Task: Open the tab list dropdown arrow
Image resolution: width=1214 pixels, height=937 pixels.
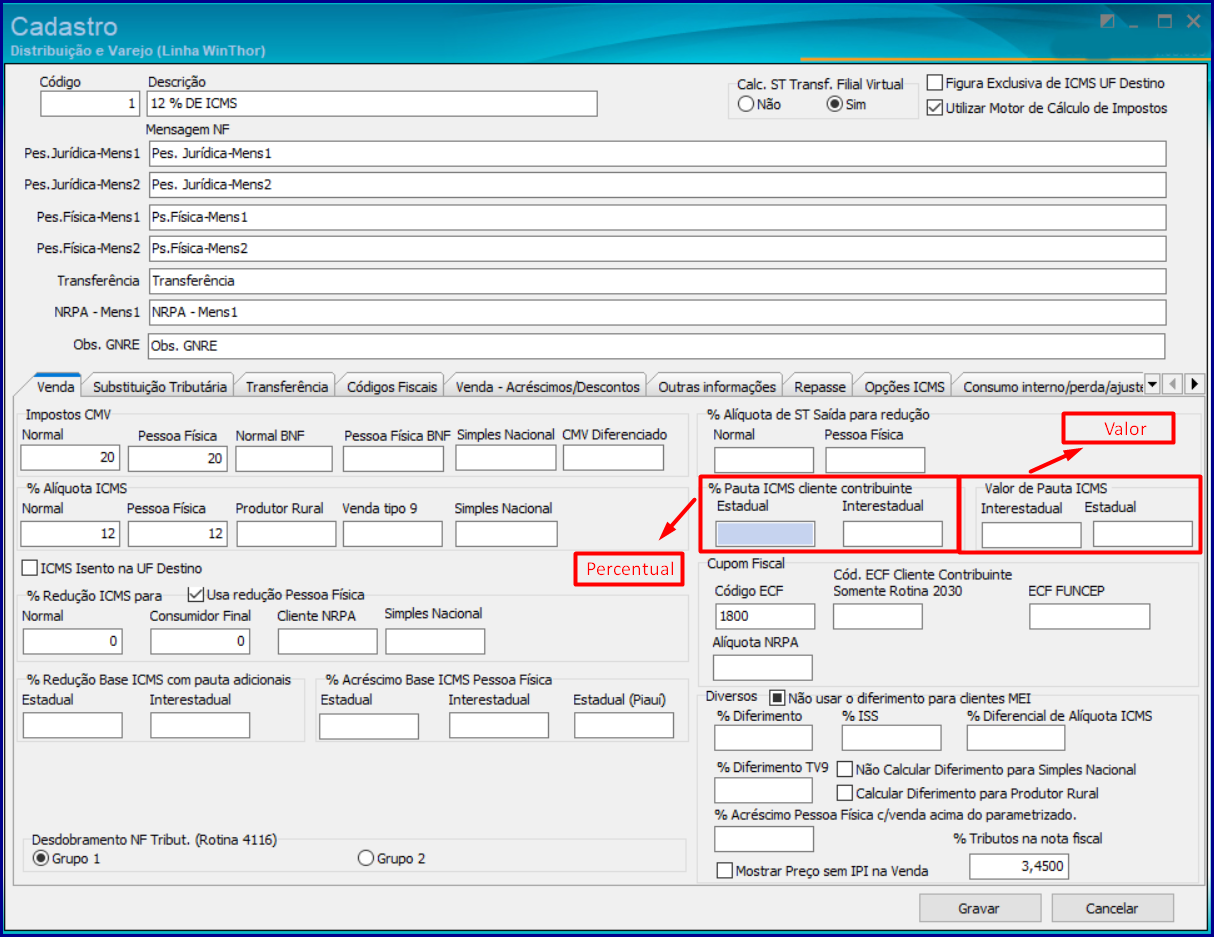Action: 1151,384
